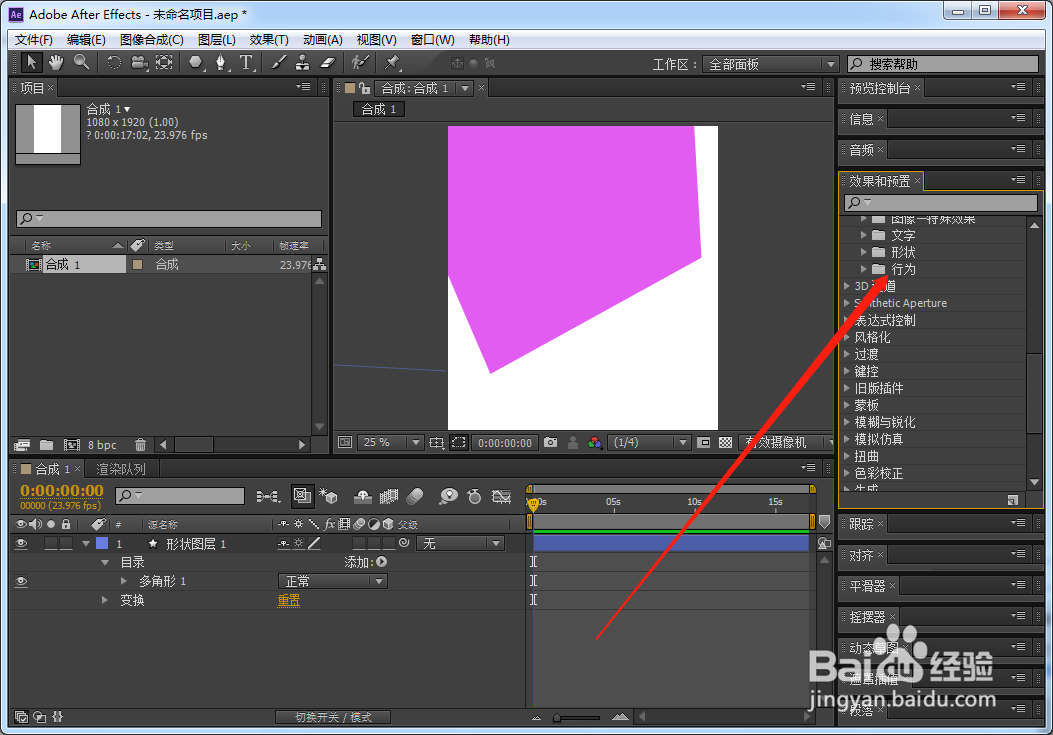
Task: Click the 0:00:00:00 viewer time button
Action: point(504,443)
